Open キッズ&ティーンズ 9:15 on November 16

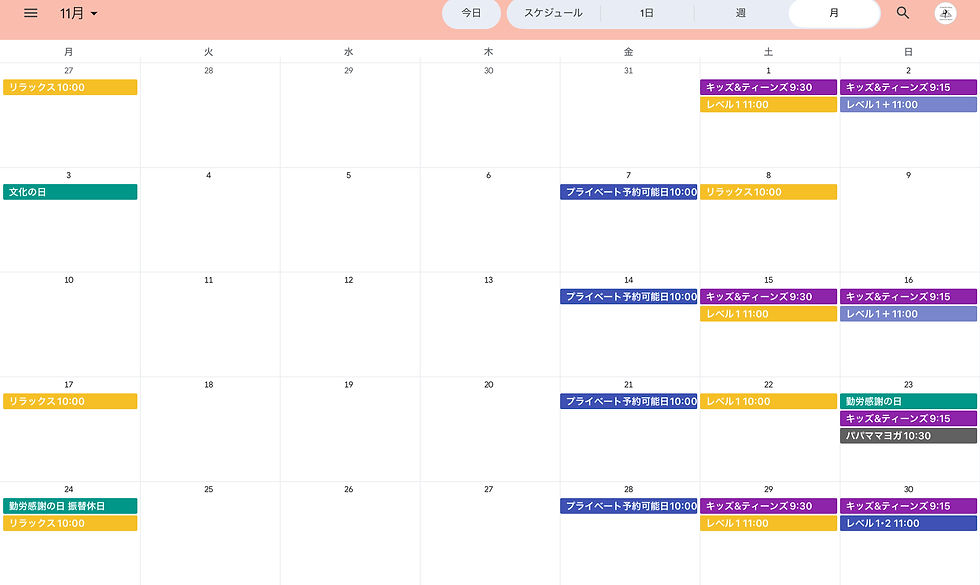[x=908, y=297]
